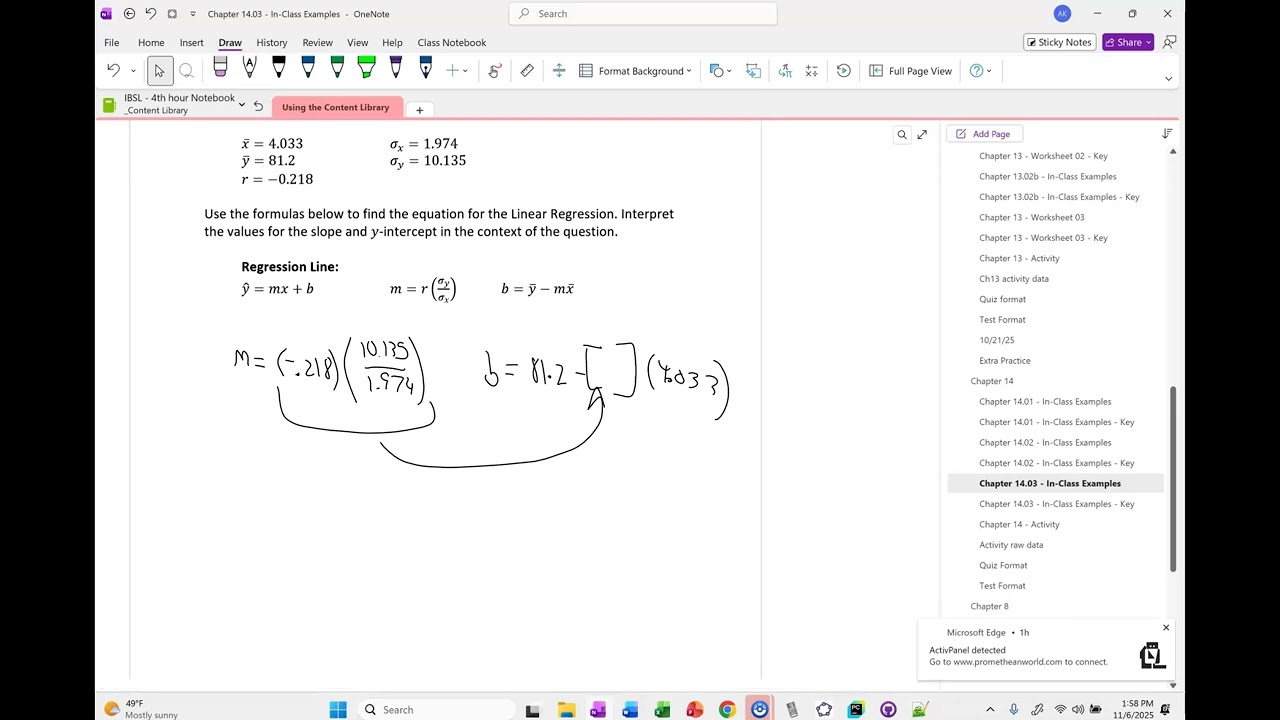Click the Ink Replay icon
This screenshot has width=1280, height=720.
(x=844, y=71)
